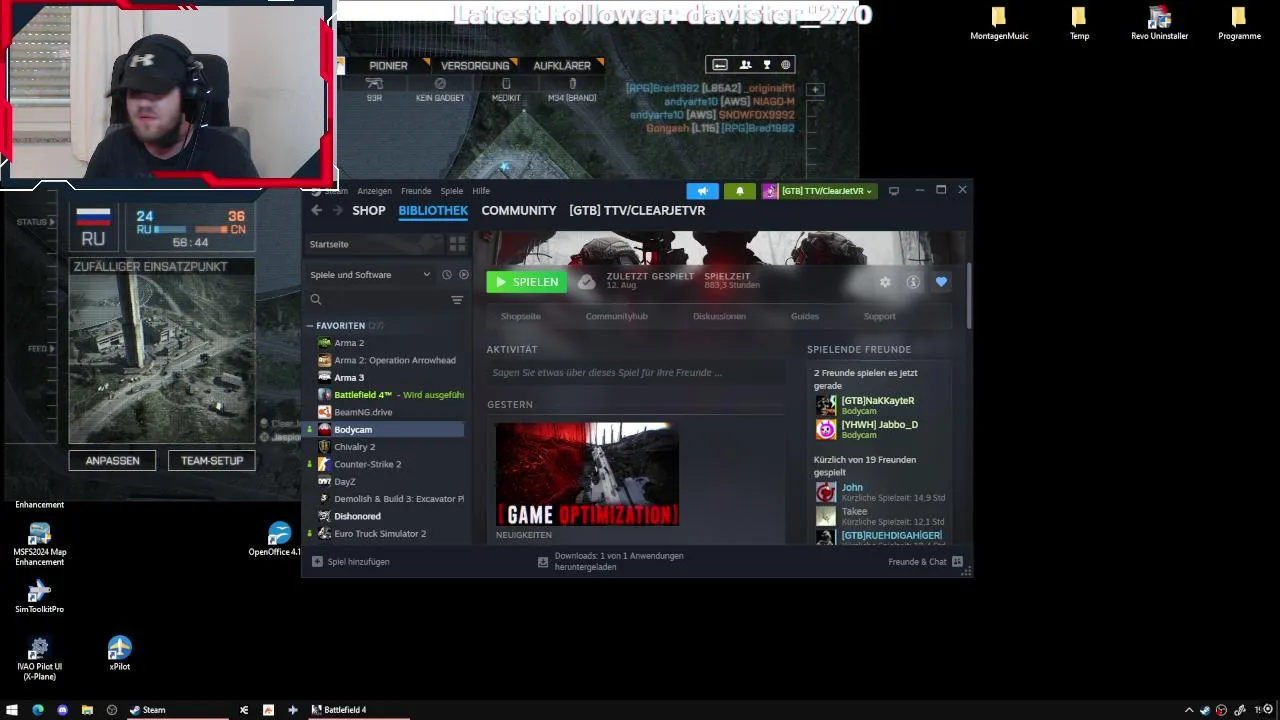Switch Steam to Big Picture mode
Viewport: 1280px width, 720px height.
pyautogui.click(x=894, y=190)
